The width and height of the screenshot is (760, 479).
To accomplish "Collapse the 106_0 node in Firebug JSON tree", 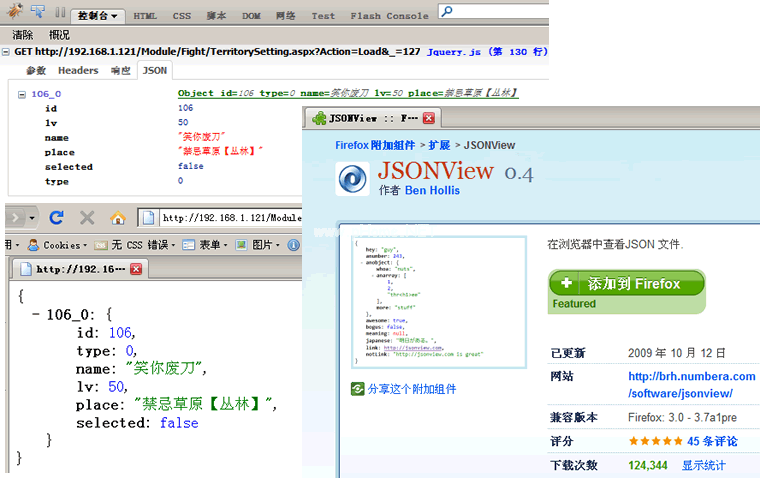I will (x=22, y=94).
